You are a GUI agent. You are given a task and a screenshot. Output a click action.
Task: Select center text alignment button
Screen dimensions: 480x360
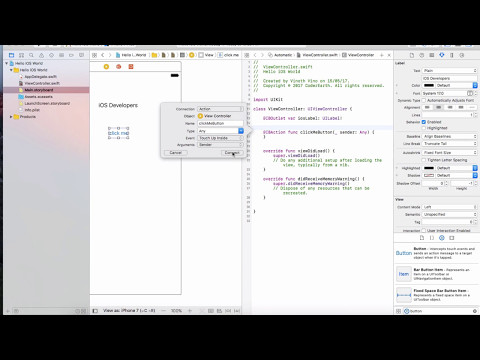pos(439,107)
